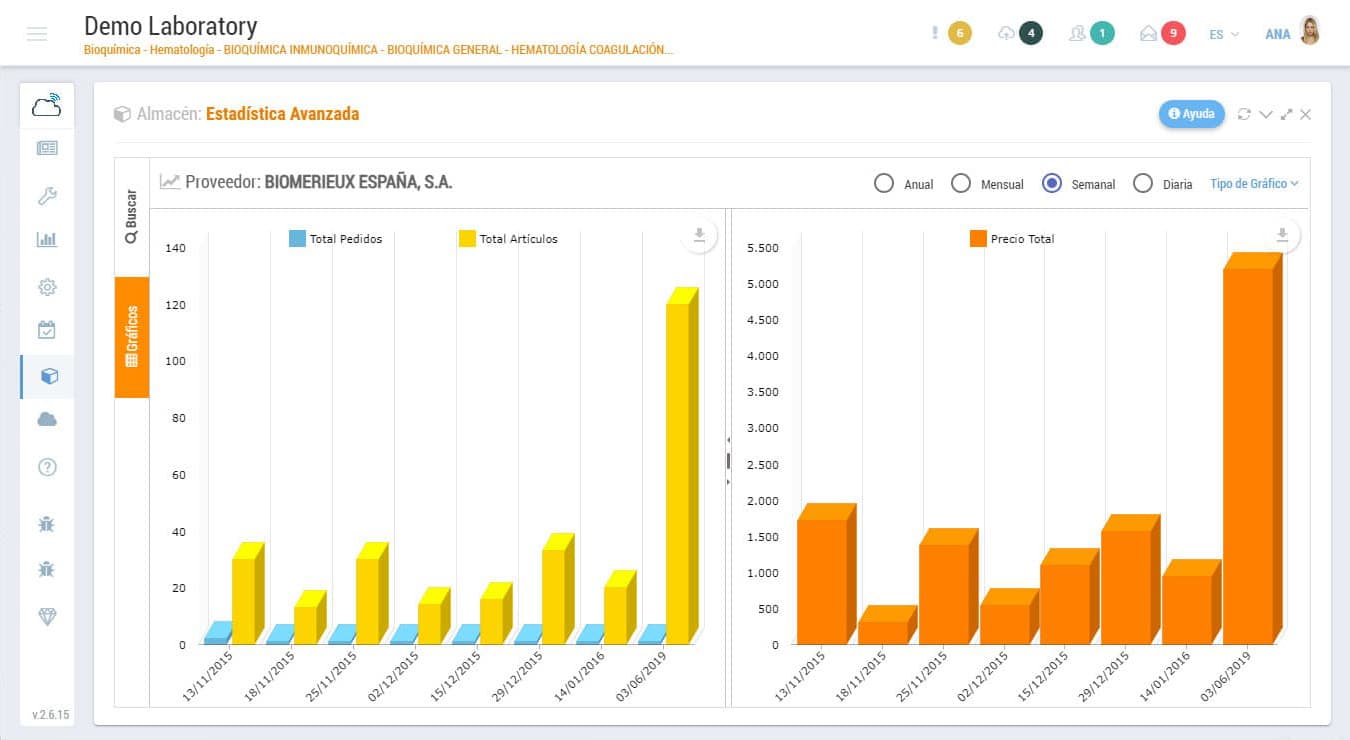Click the cloud wifi logo in sidebar
Viewport: 1350px width, 740px height.
click(x=47, y=105)
